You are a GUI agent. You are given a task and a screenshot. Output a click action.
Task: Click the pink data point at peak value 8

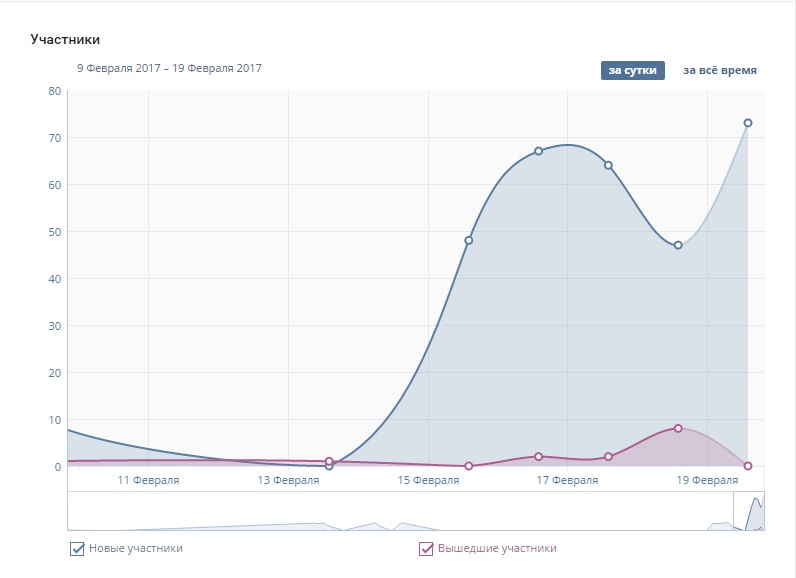tap(678, 428)
